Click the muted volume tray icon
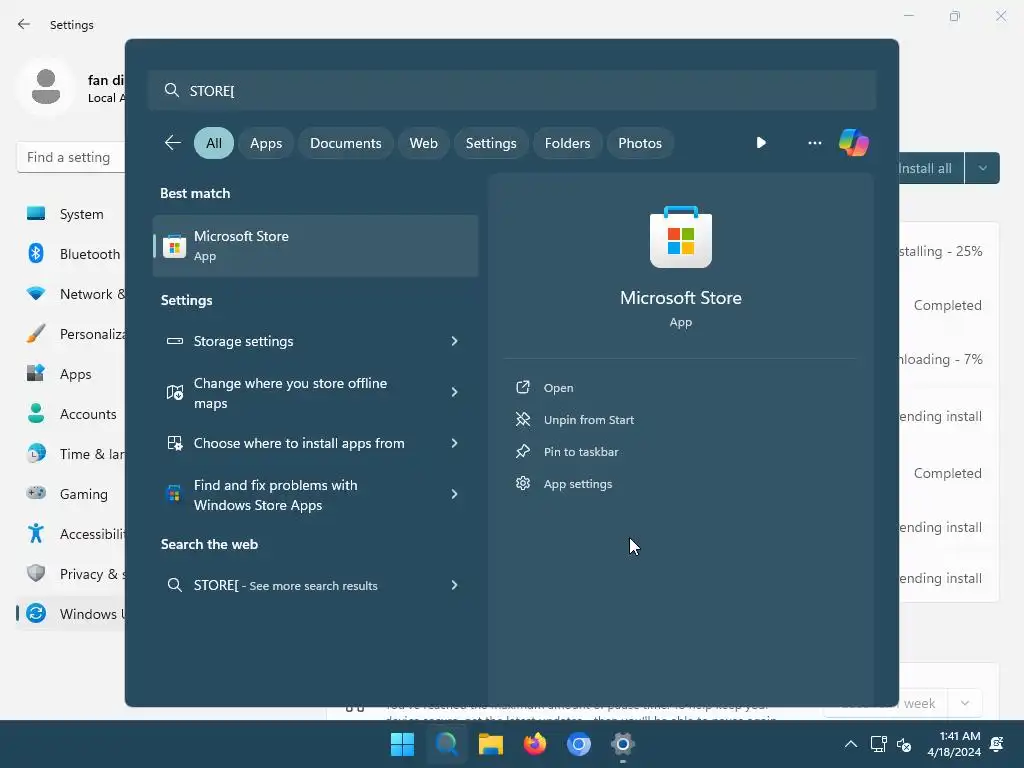This screenshot has width=1024, height=768. point(904,744)
